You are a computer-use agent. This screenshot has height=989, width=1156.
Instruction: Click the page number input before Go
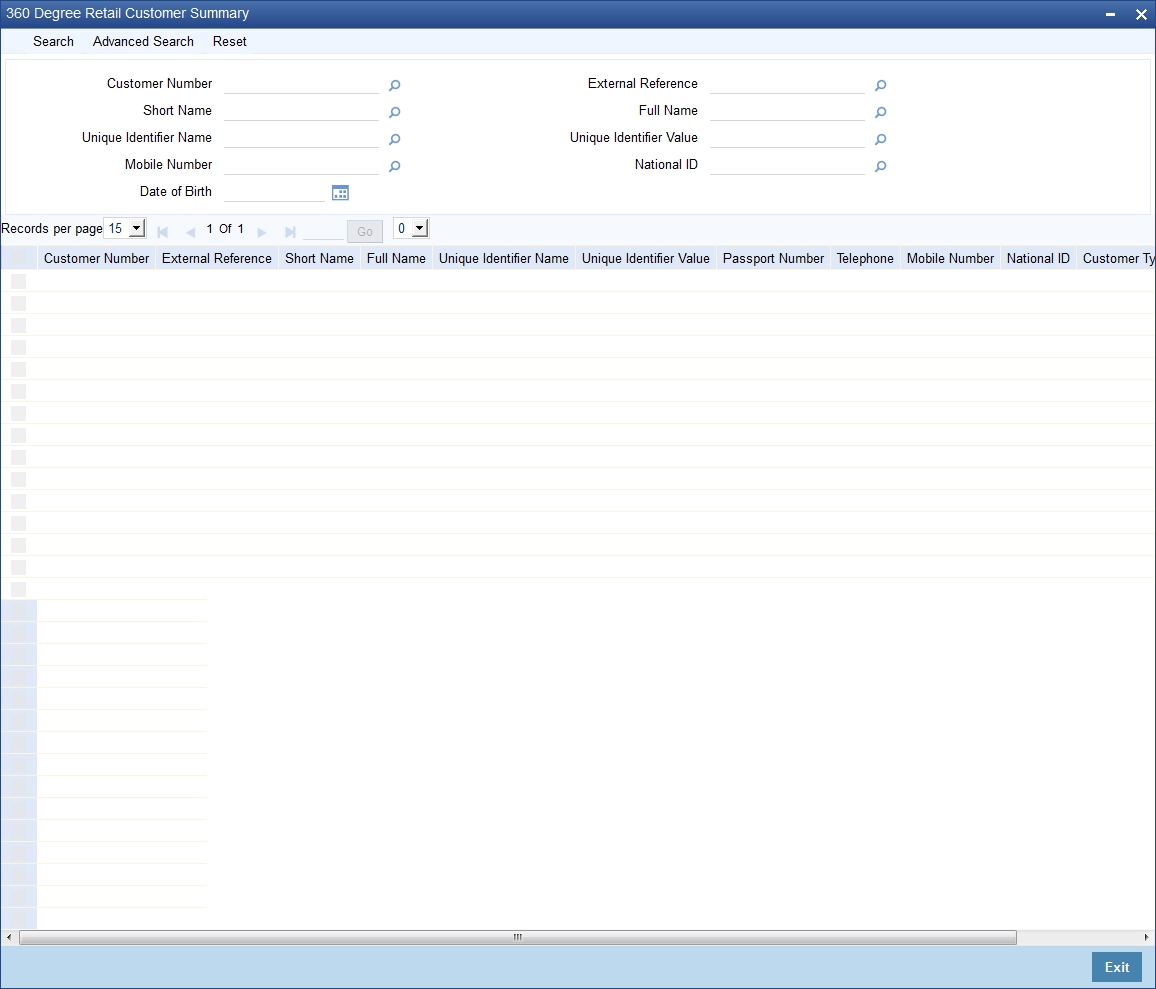coord(323,231)
